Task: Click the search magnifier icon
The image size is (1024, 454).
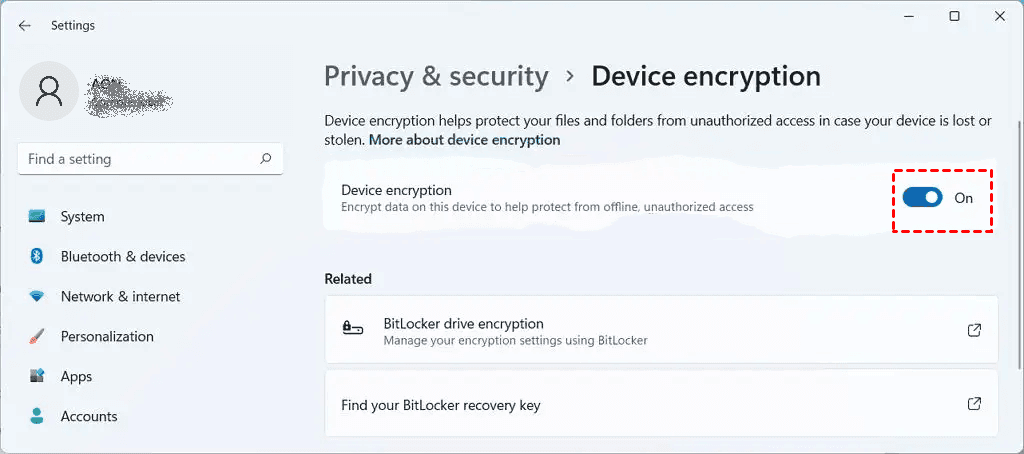Action: [266, 158]
